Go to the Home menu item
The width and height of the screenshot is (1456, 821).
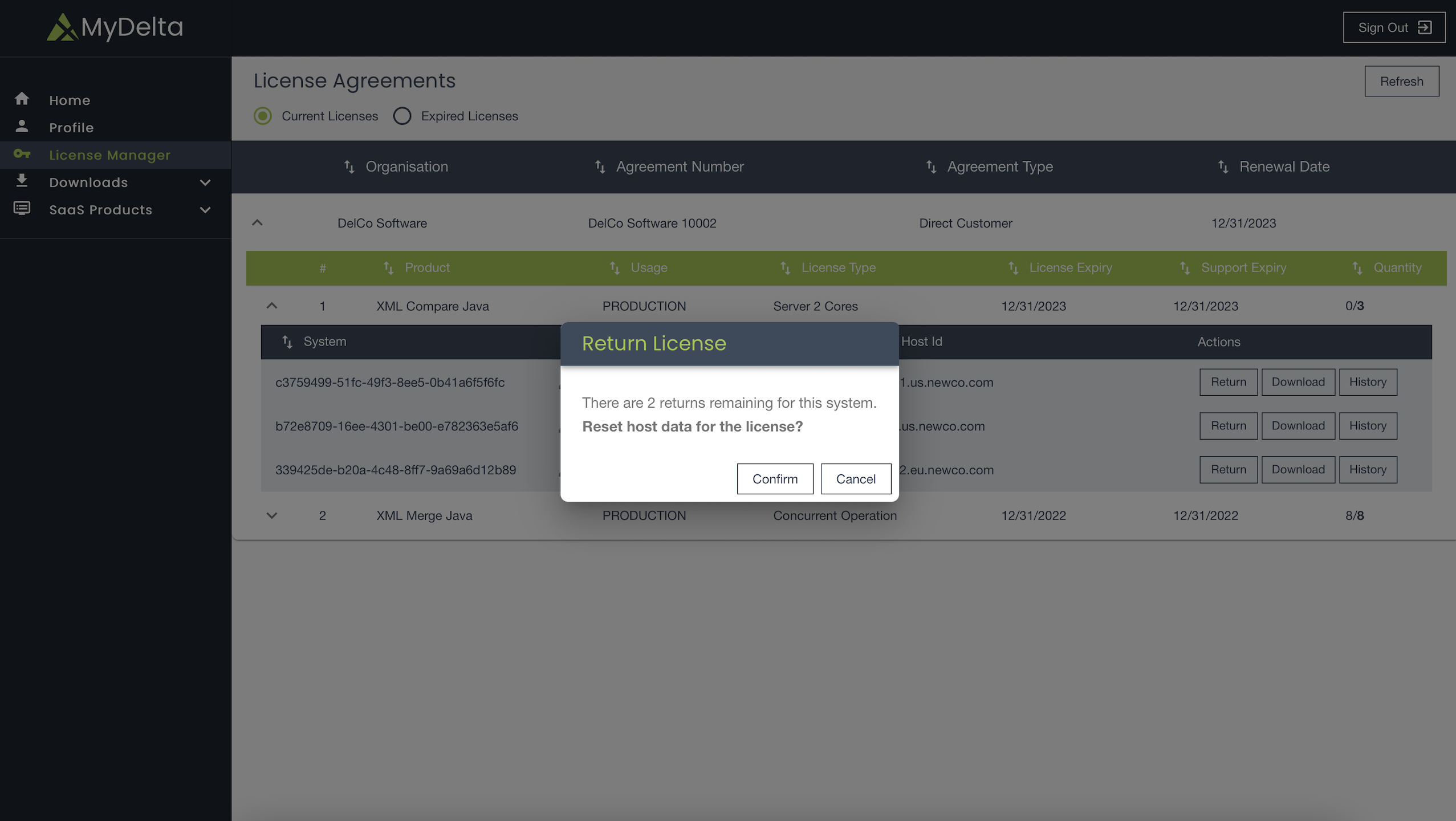click(x=70, y=100)
